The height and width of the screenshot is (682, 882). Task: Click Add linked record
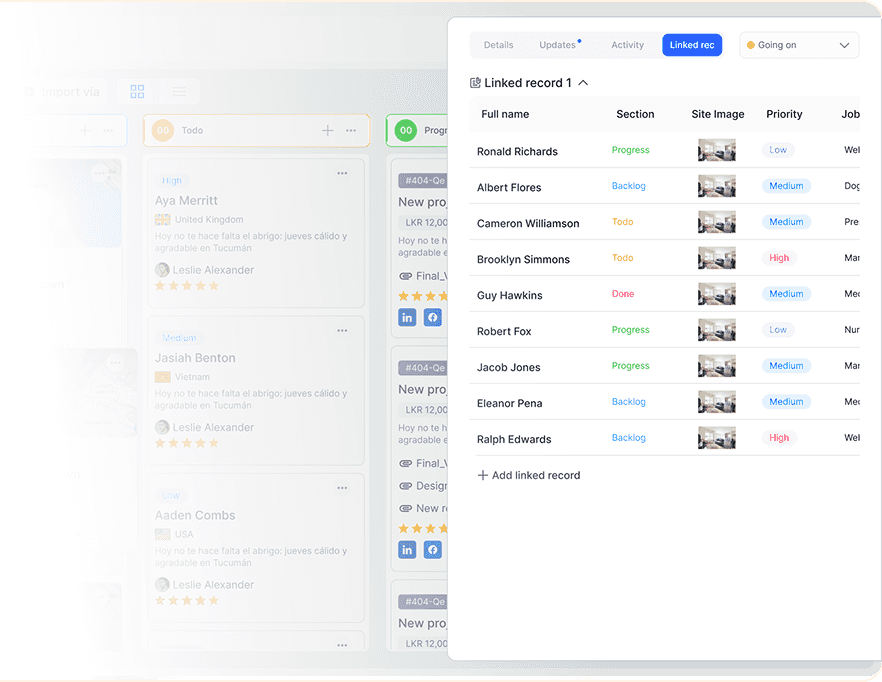pyautogui.click(x=529, y=475)
